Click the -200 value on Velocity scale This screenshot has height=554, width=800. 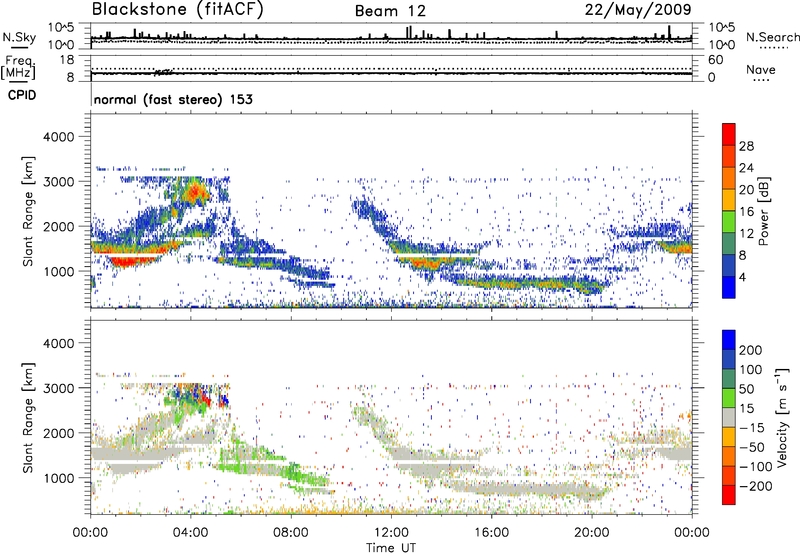click(756, 486)
